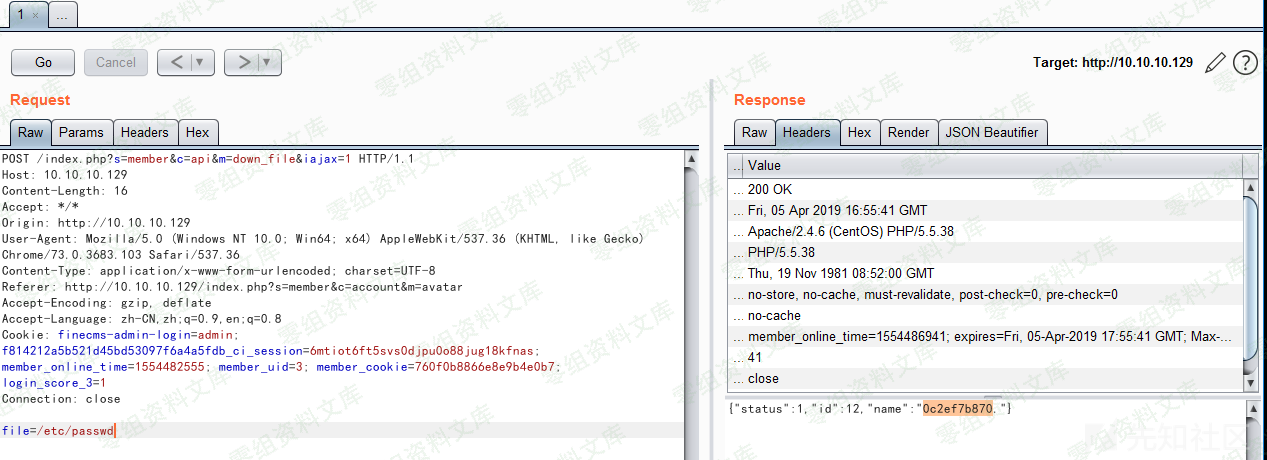Edit target with the pencil icon
Viewport: 1267px width, 460px height.
point(1215,63)
